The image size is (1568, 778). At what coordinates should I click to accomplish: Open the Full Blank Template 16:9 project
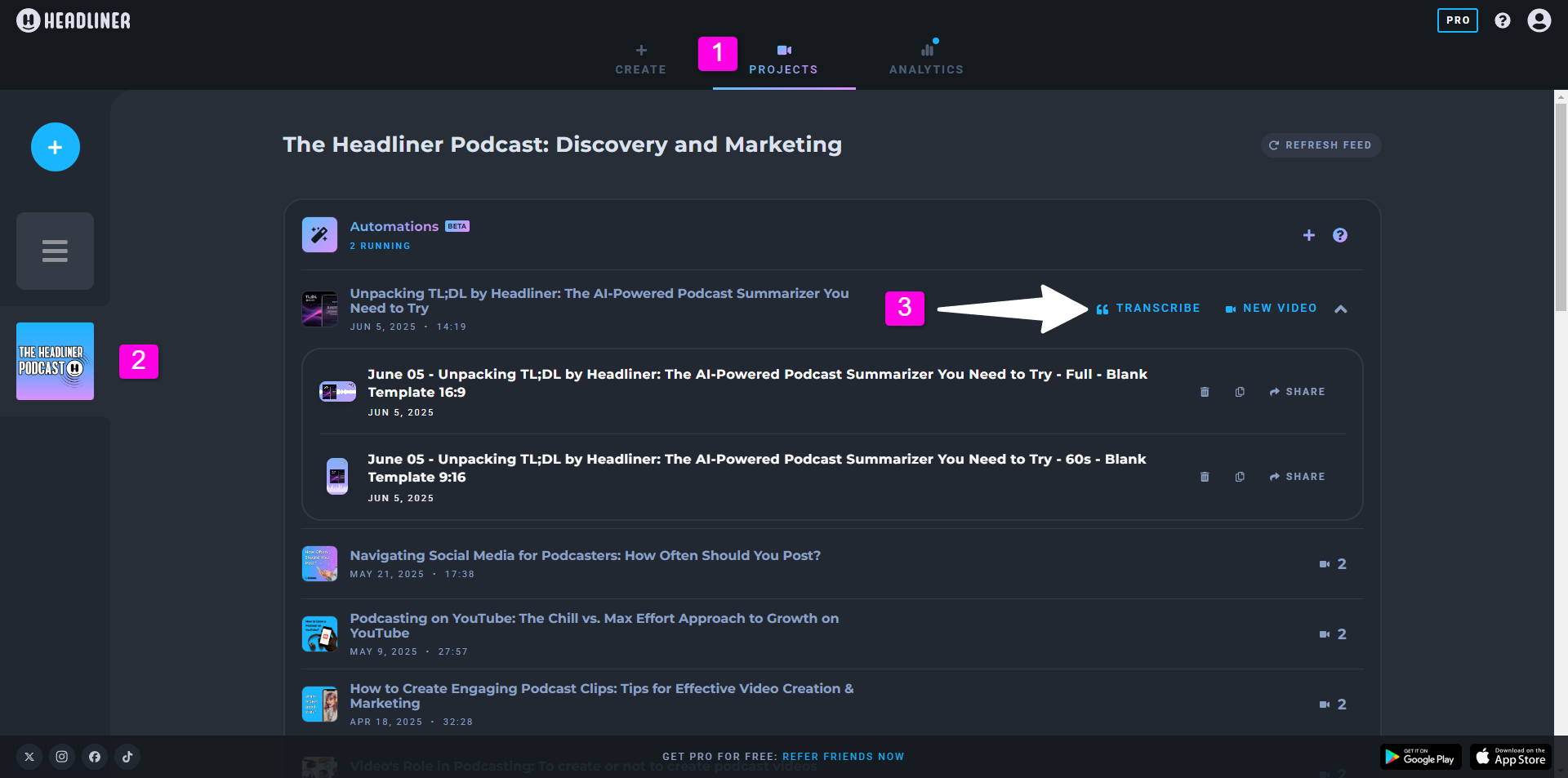(x=757, y=383)
